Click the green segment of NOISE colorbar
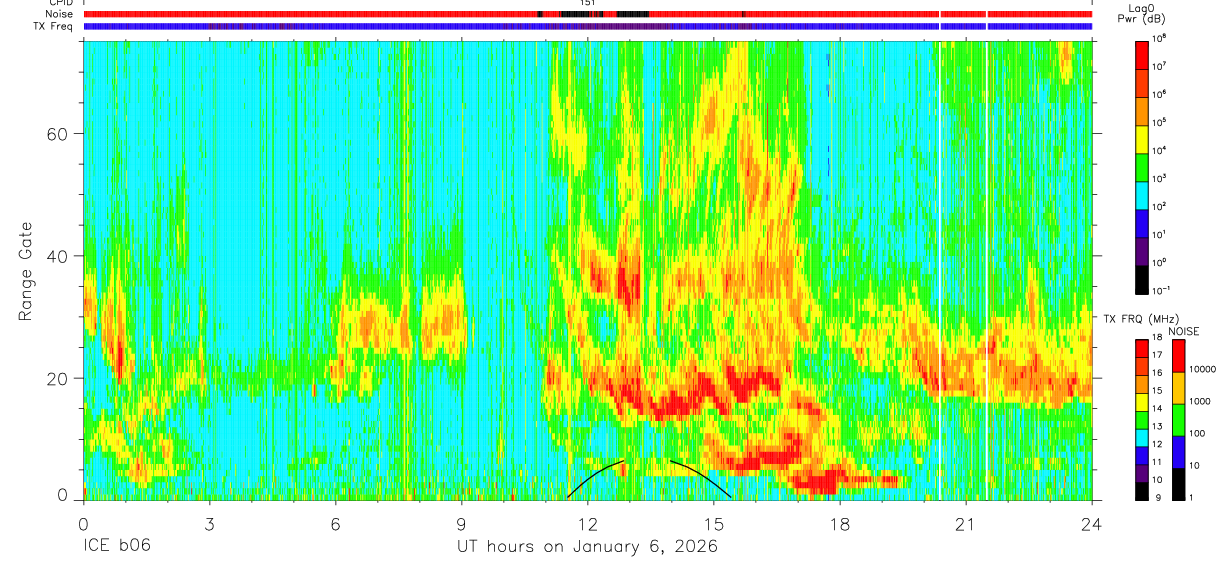Screen dimensions: 1228x567 1179,420
